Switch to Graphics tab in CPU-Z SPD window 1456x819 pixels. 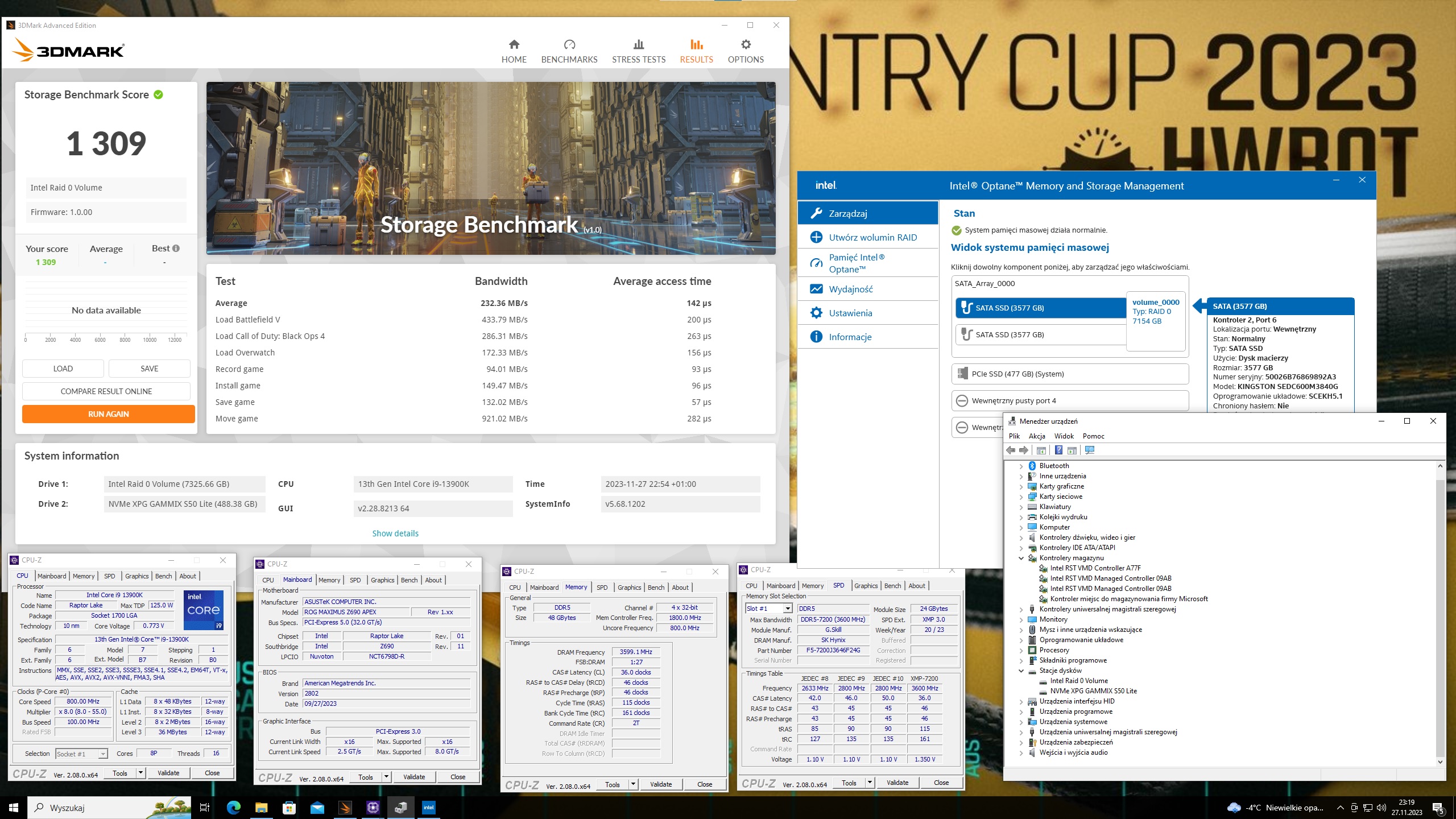(x=866, y=586)
